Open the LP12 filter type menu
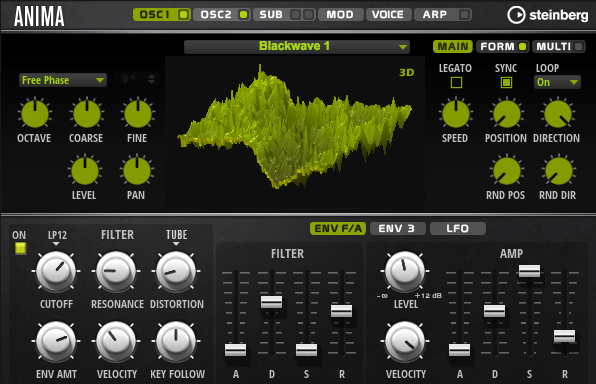Screen dimensions: 596x384 pos(57,237)
